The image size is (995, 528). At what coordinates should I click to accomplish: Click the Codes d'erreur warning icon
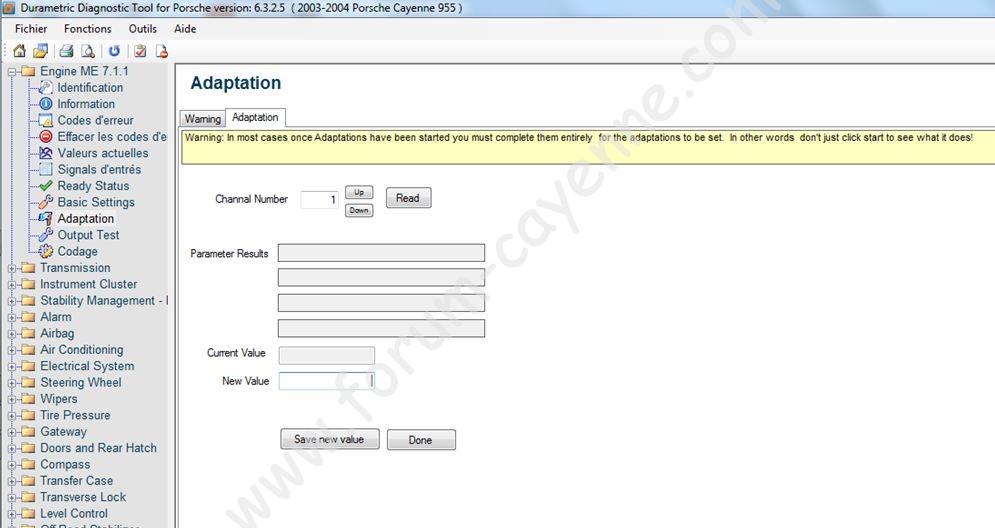pos(46,121)
